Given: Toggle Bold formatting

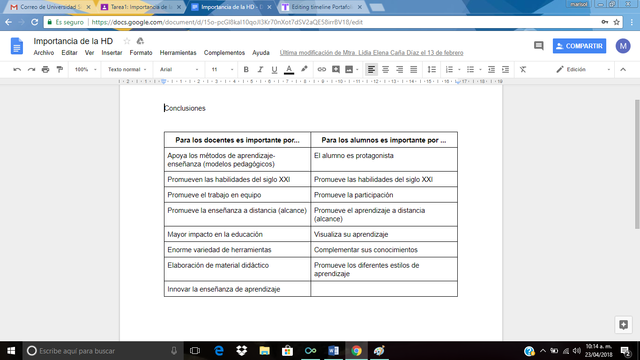Looking at the screenshot, I should point(246,69).
